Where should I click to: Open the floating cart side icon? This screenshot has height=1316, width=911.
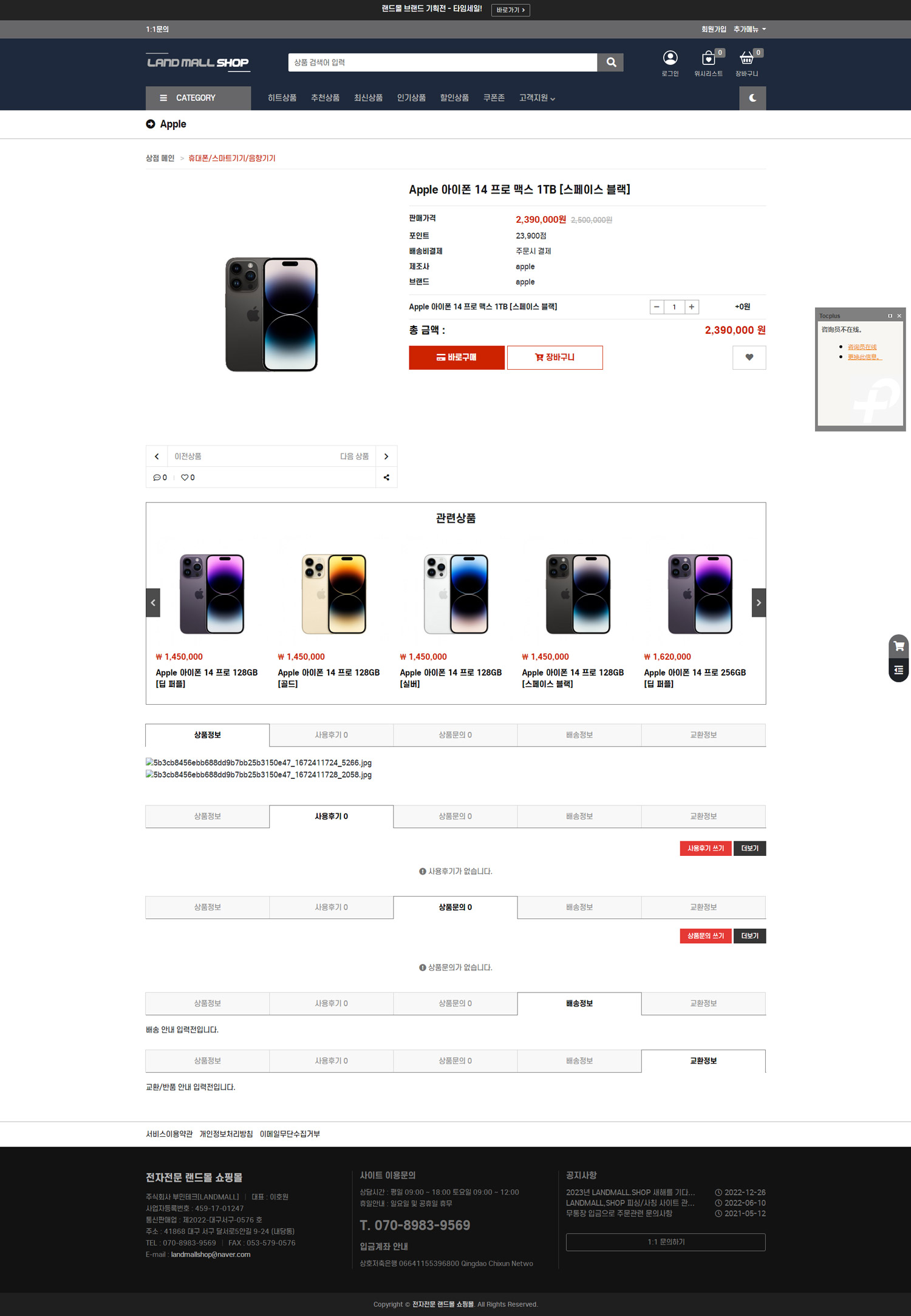899,646
